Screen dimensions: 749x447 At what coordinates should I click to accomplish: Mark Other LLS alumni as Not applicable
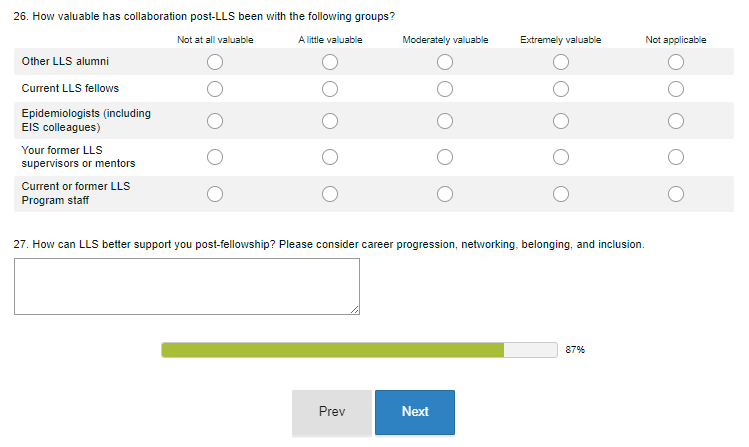pos(676,62)
